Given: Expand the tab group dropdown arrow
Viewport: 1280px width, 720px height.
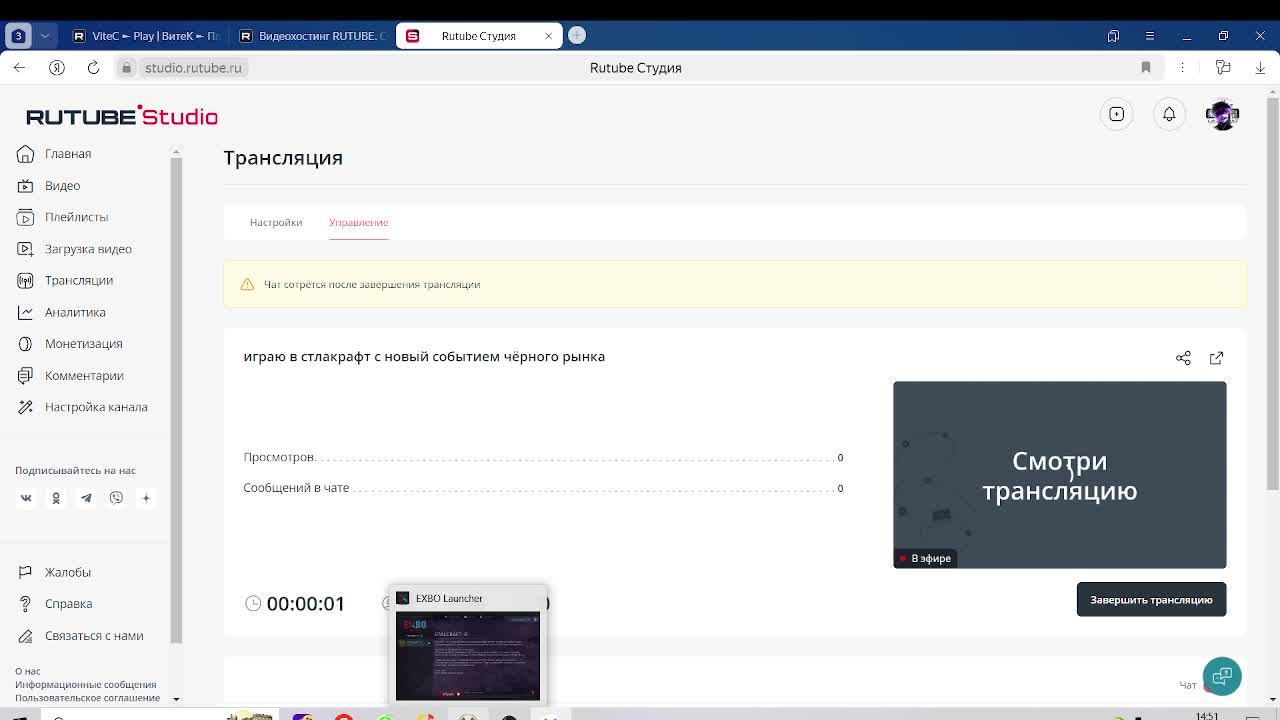Looking at the screenshot, I should tap(44, 36).
